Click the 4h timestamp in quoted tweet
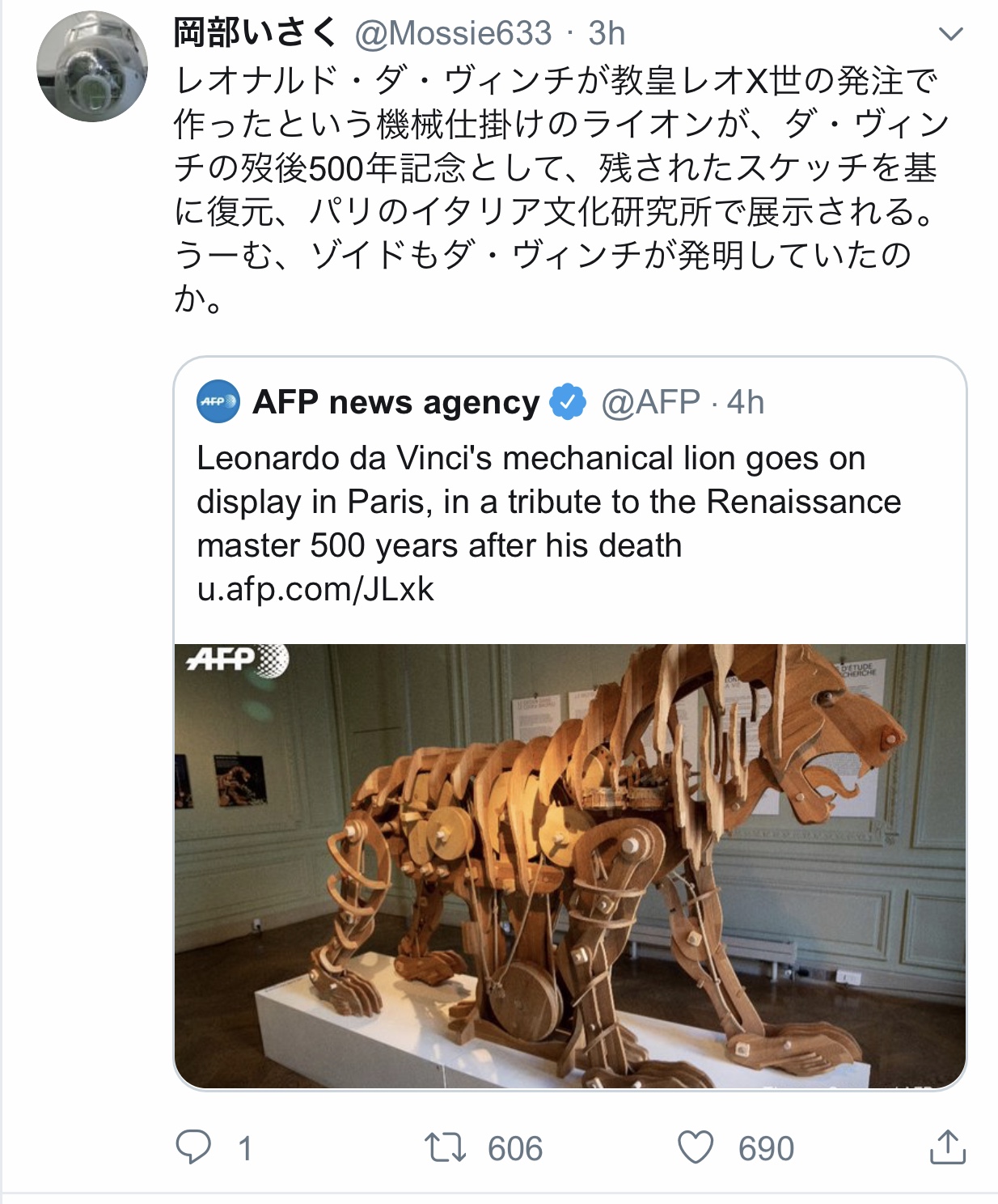The width and height of the screenshot is (998, 1204). click(x=746, y=402)
